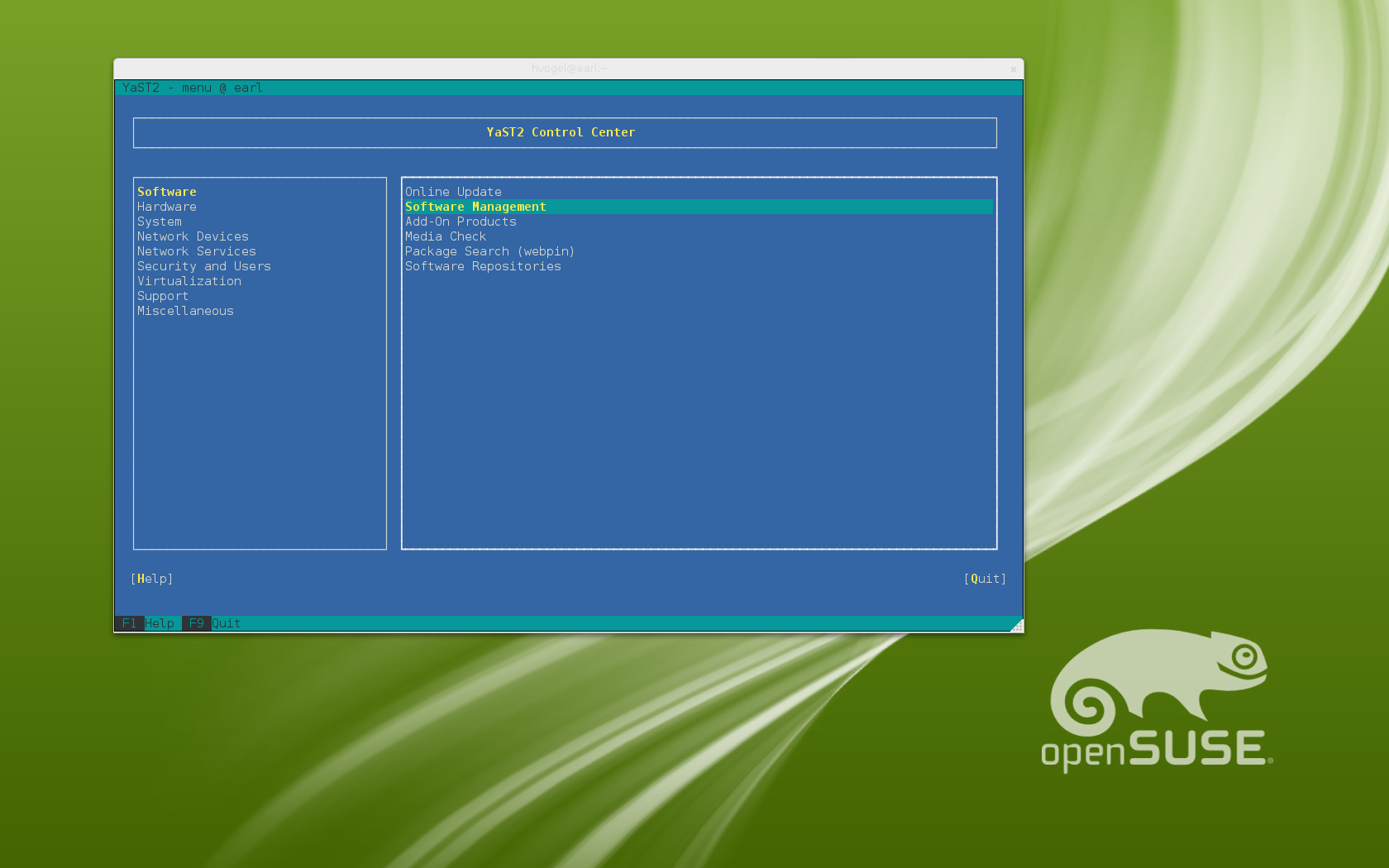Screen dimensions: 1389x868
Task: Choose Security and Users category
Action: (204, 266)
